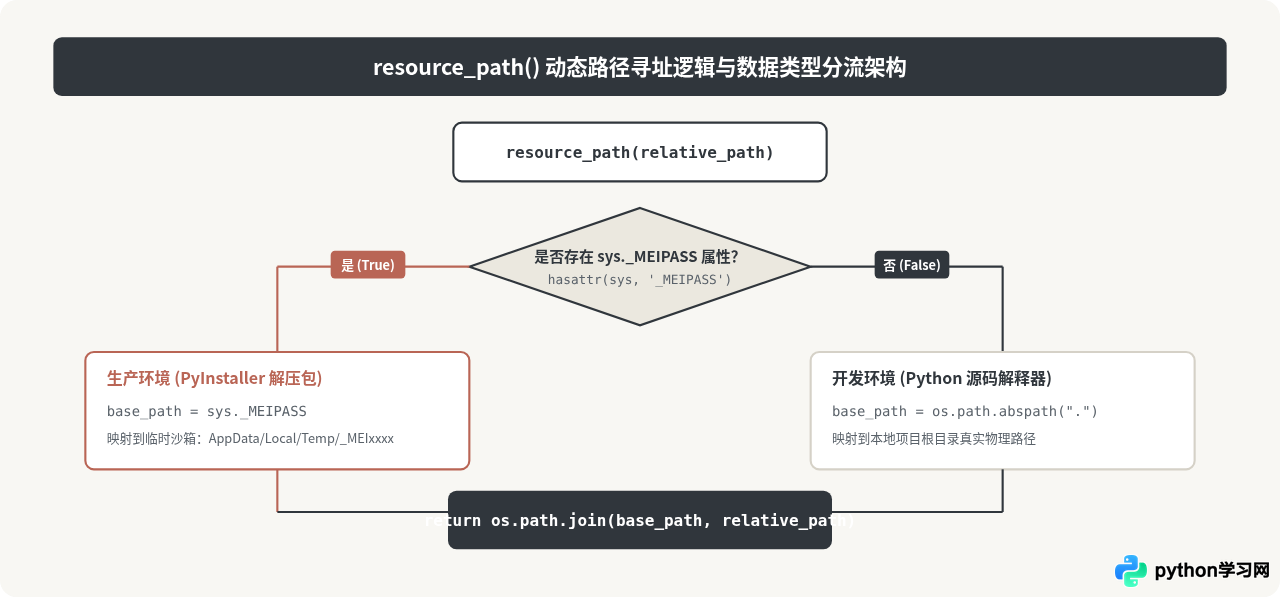Click the 映射到本地项目根目录真实物理路径 description
1280x598 pixels.
pyautogui.click(x=934, y=438)
